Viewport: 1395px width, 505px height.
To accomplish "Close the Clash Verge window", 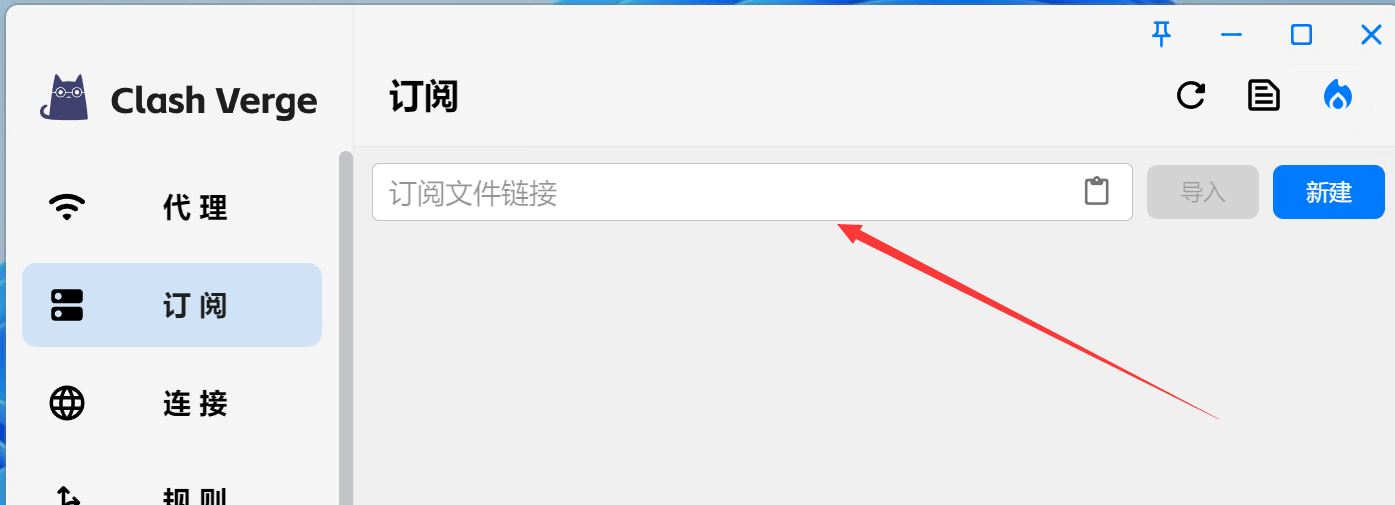I will coord(1371,35).
